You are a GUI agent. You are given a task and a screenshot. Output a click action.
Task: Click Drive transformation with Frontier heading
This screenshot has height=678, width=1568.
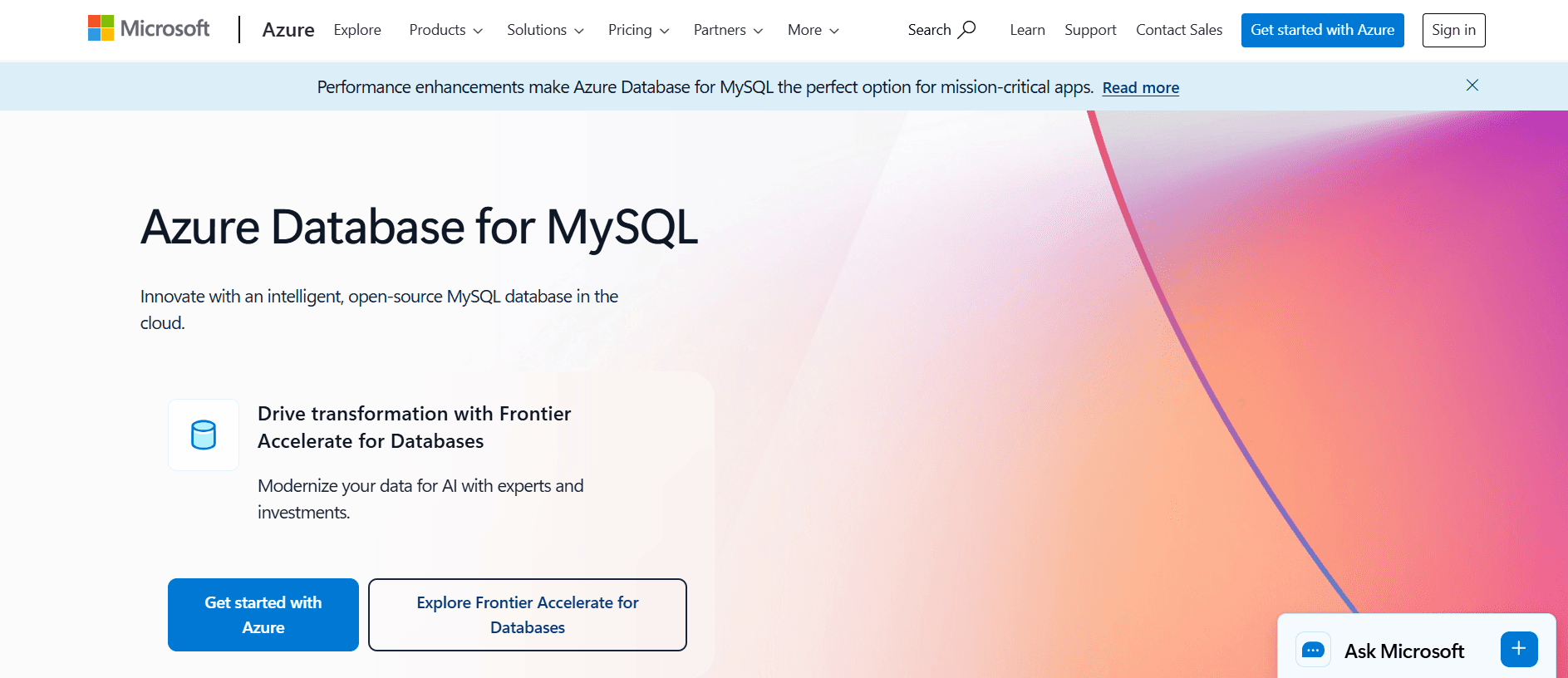coord(415,427)
